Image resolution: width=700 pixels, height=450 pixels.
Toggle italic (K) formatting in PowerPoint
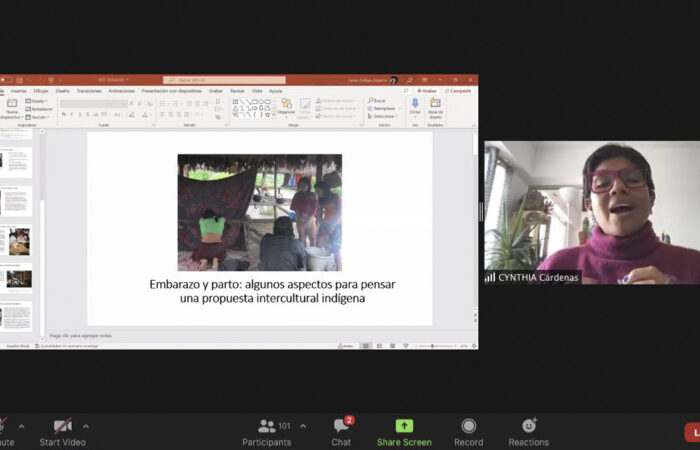pos(72,115)
